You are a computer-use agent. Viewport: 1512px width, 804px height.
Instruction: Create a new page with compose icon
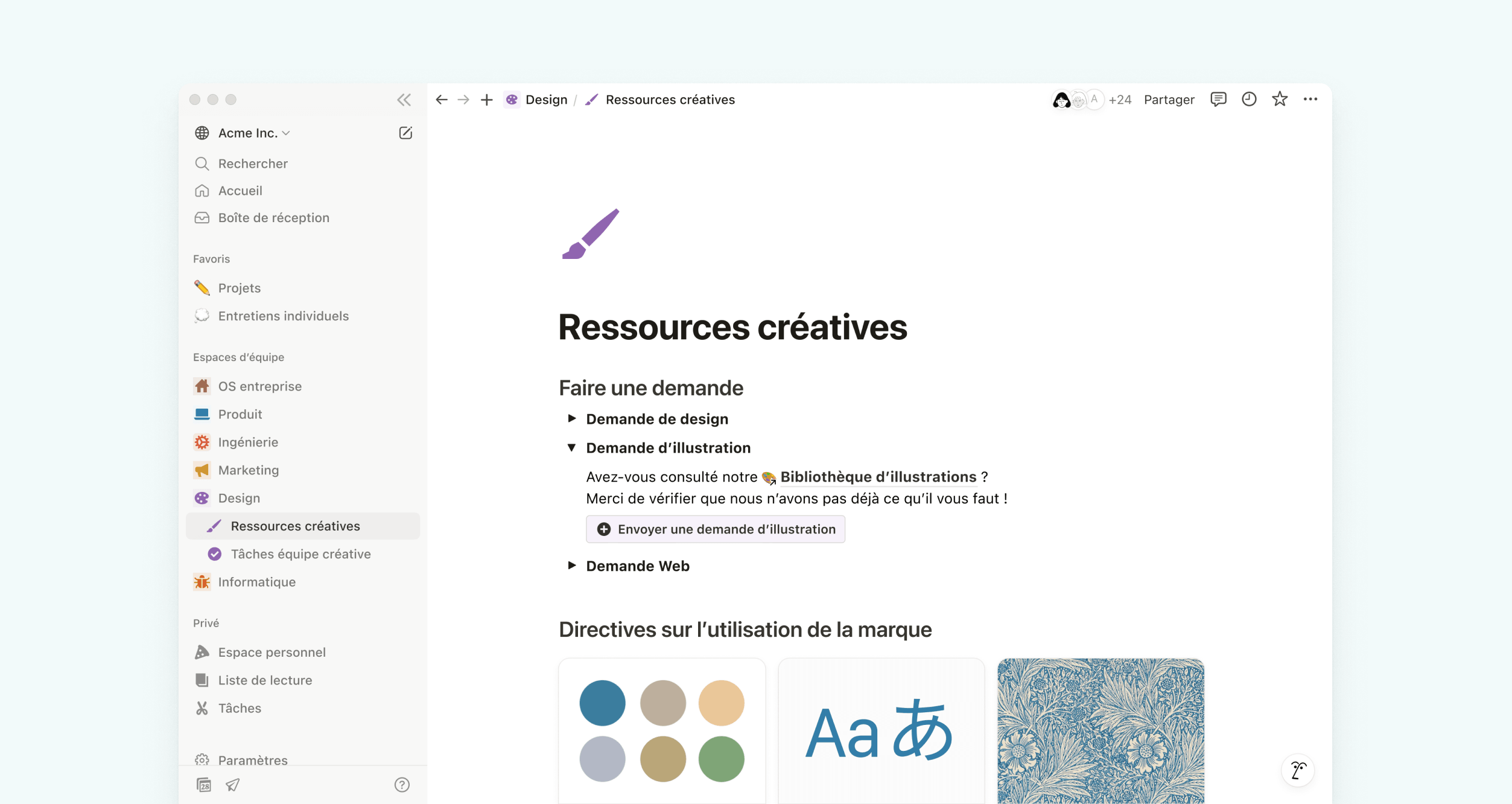pos(405,133)
